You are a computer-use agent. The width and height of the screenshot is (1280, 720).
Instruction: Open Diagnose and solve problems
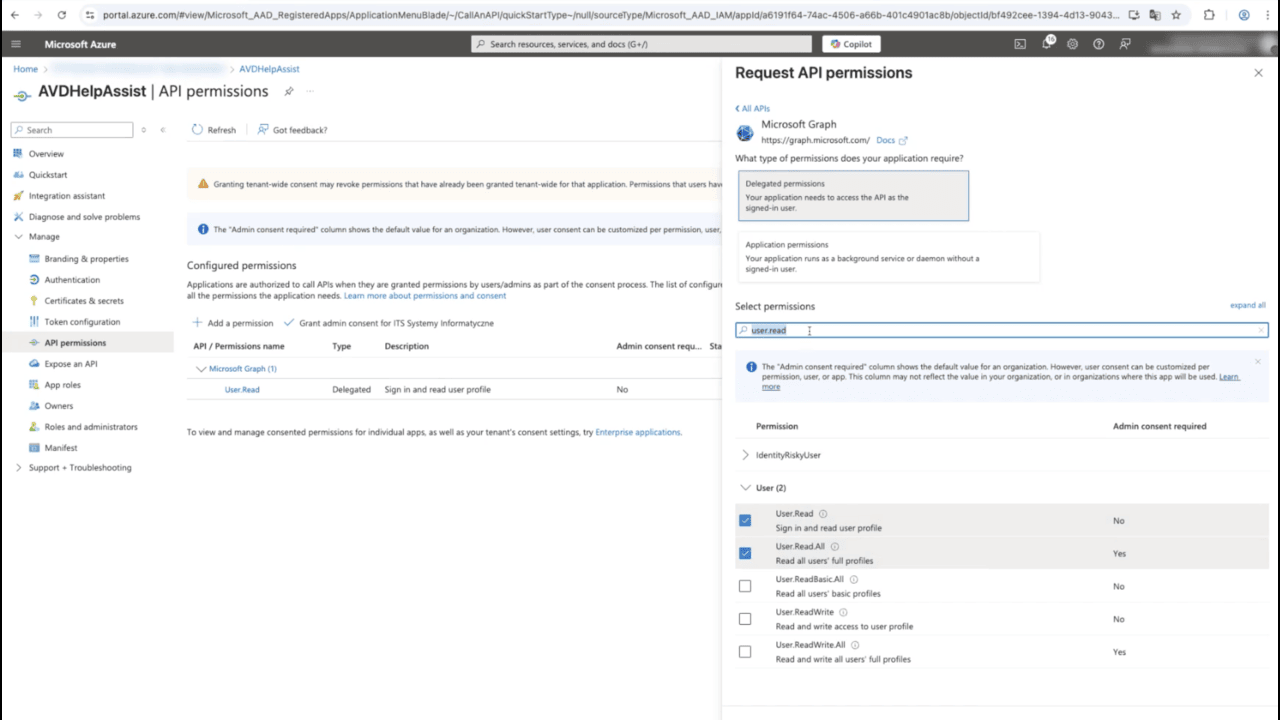point(84,217)
